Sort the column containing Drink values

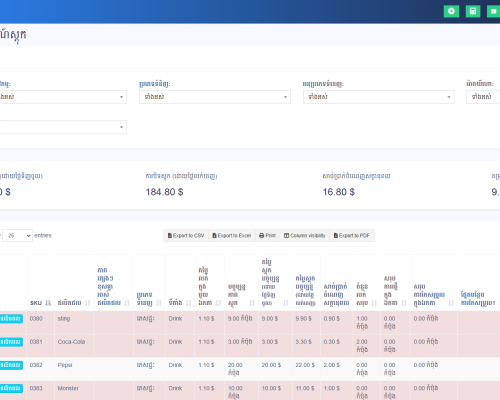pyautogui.click(x=189, y=303)
